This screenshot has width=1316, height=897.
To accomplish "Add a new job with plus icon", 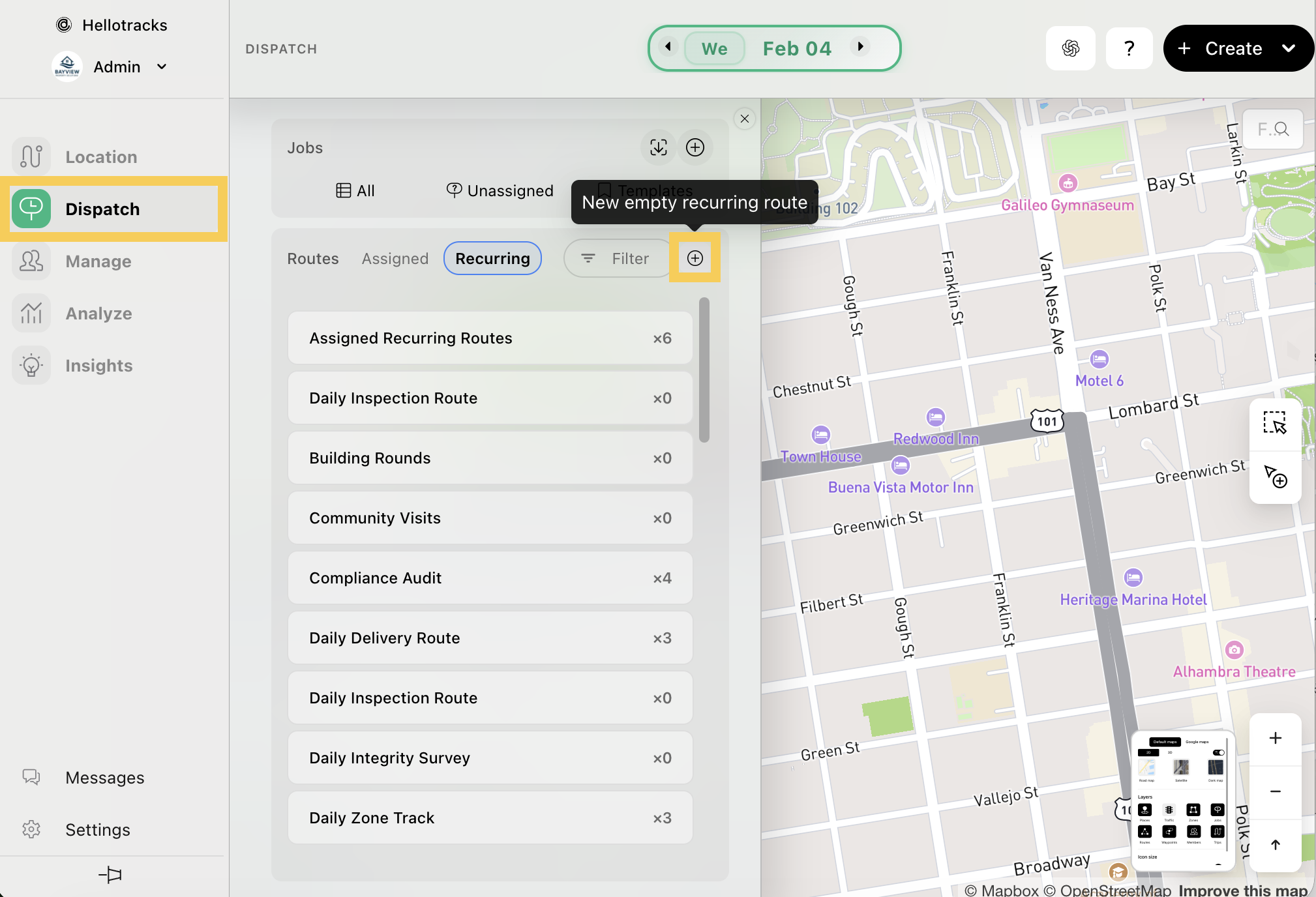I will pos(695,147).
